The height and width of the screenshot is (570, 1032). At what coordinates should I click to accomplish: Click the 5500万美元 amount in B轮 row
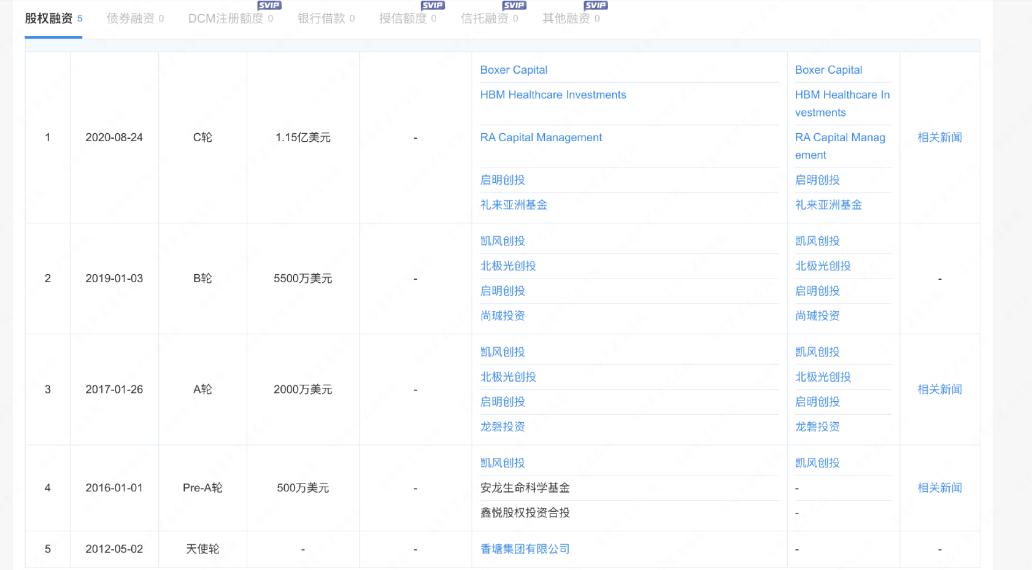pyautogui.click(x=303, y=279)
